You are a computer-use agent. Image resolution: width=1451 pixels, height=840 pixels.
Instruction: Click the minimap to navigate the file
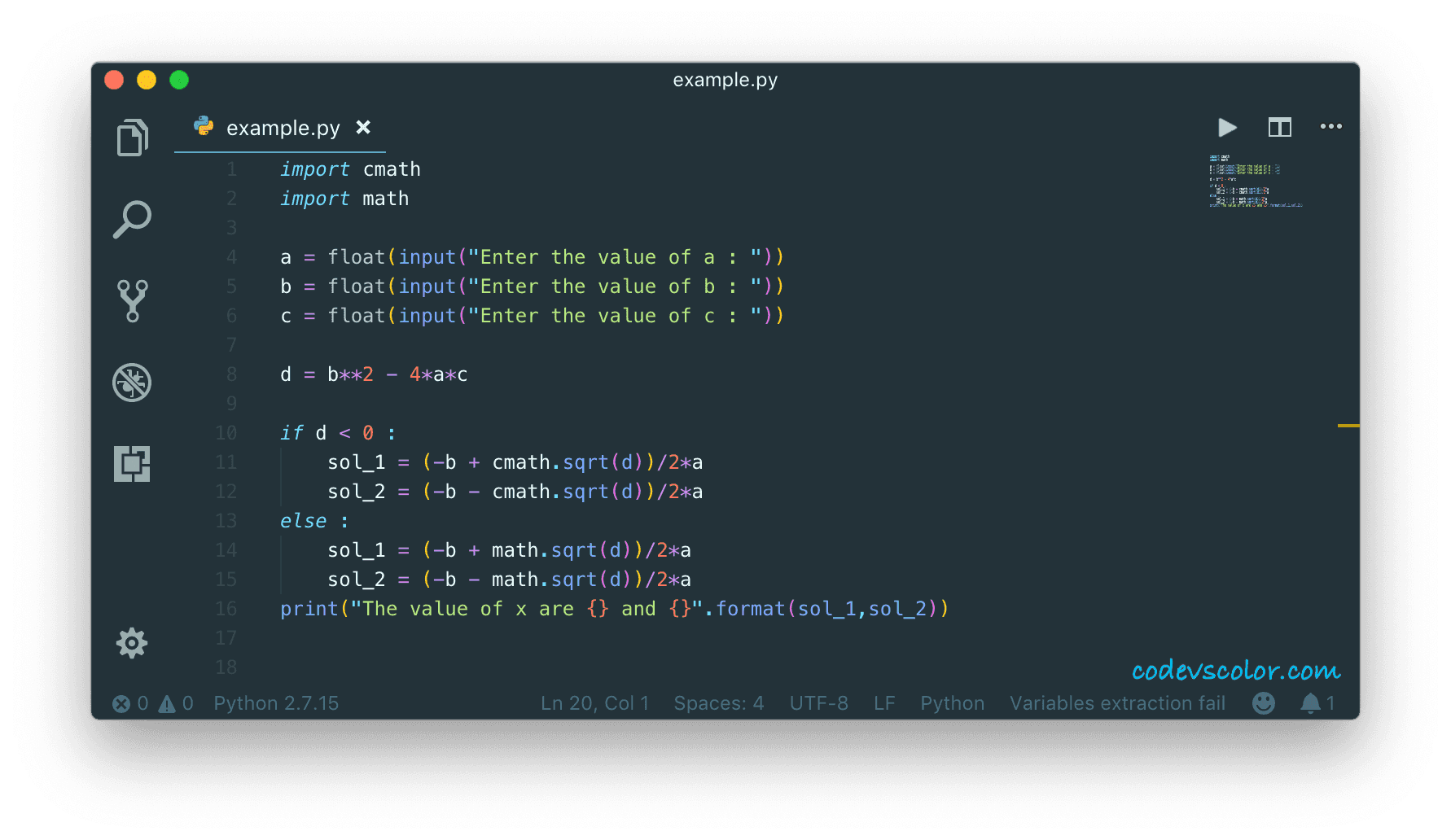pyautogui.click(x=1255, y=179)
